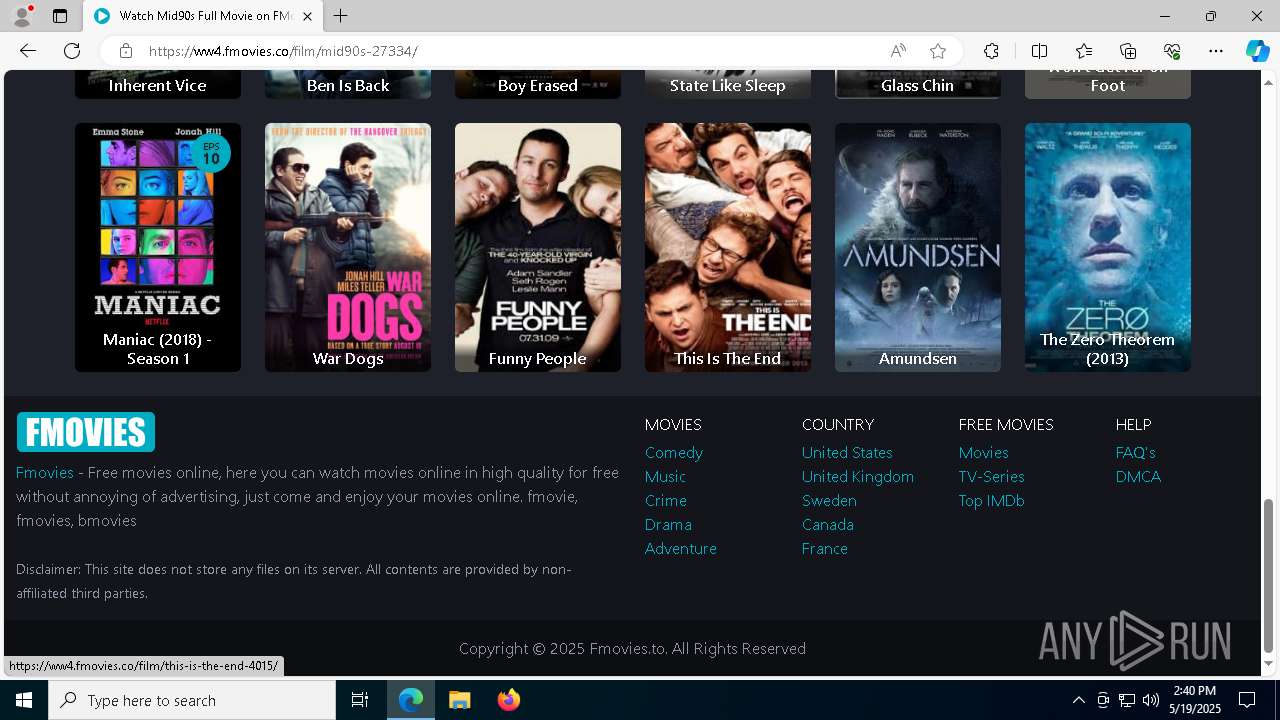Click the FMOVIES footer logo

pyautogui.click(x=86, y=432)
